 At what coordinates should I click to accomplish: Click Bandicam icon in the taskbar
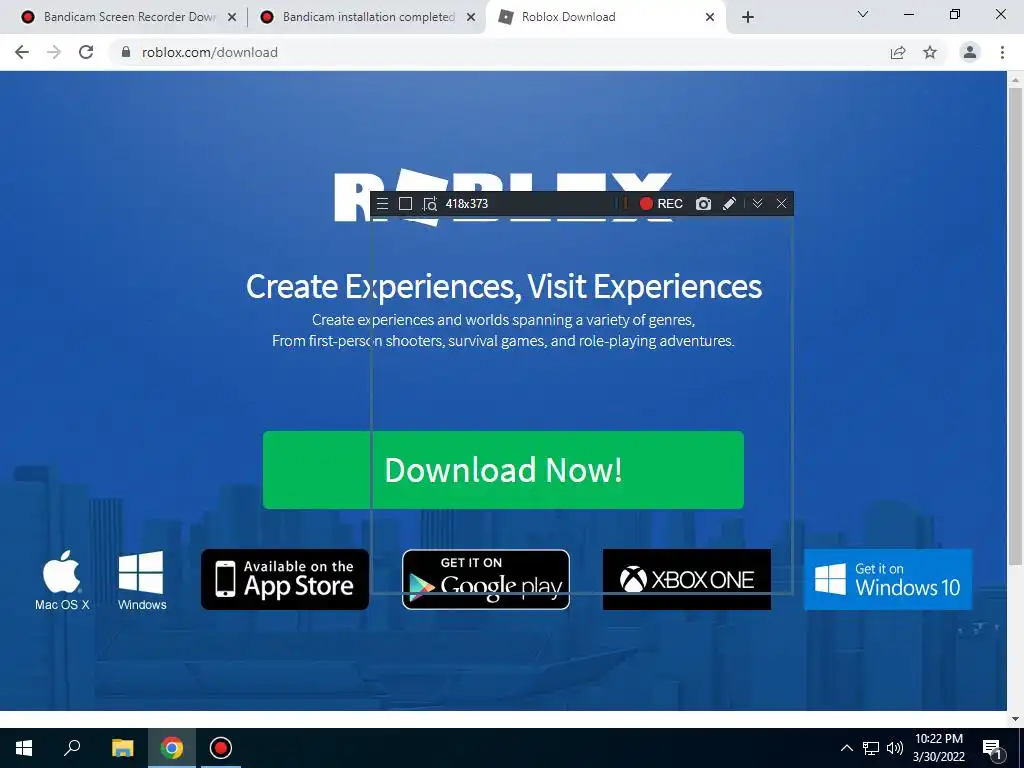221,748
